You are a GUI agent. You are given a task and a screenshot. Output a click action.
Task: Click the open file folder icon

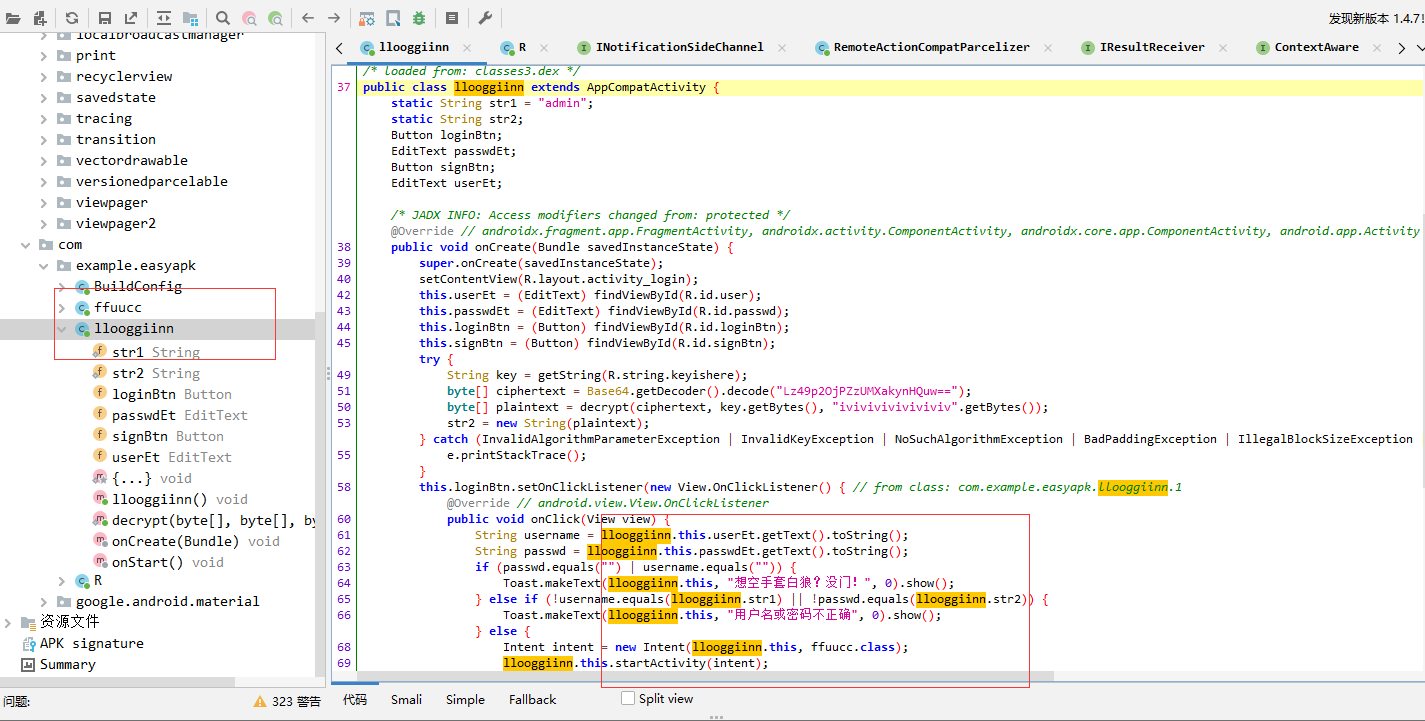(13, 18)
